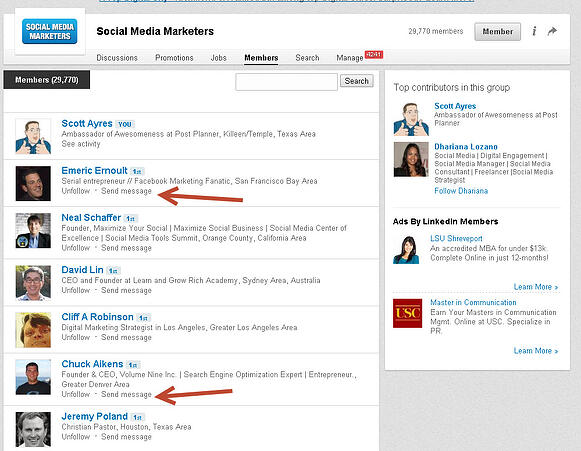Viewport: 581px width, 451px height.
Task: Unfollow Cliff A Robinson
Action: pos(76,337)
